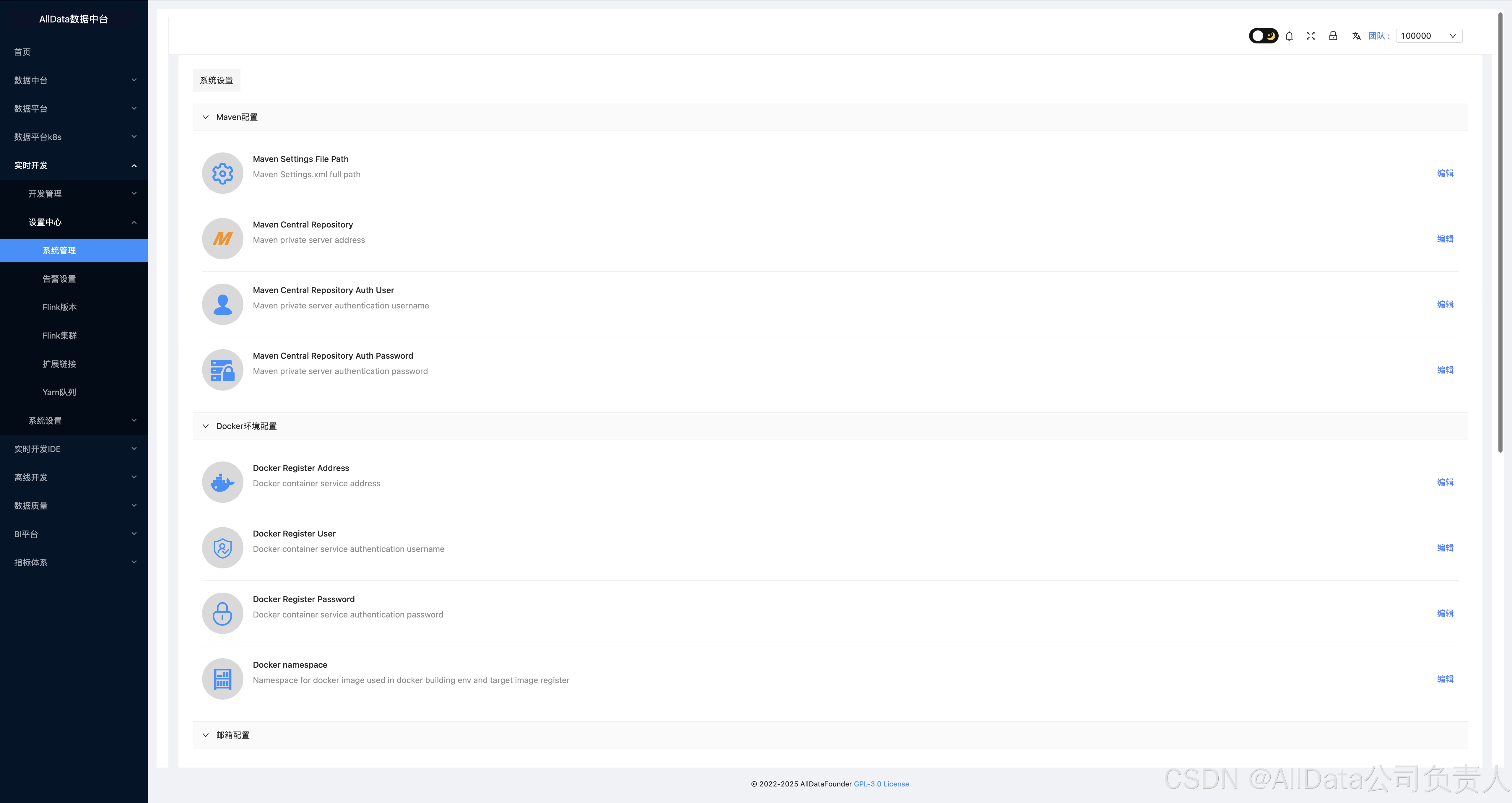Toggle the dark mode switch
Image resolution: width=1512 pixels, height=803 pixels.
point(1263,36)
